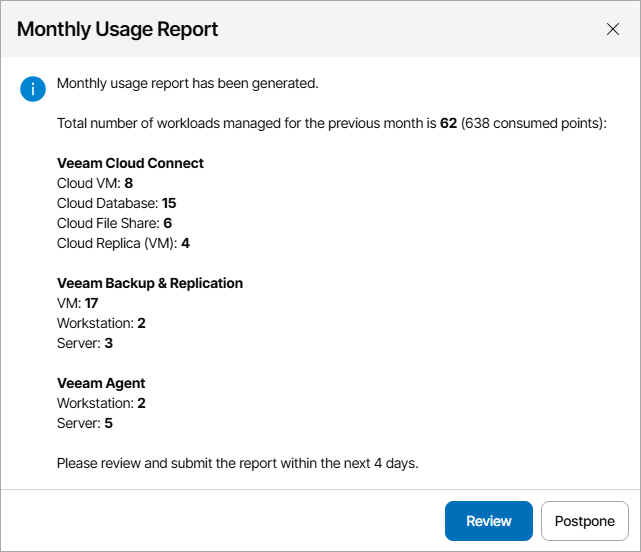
Task: Click Server: 3 under Veeam Backup & Replication
Action: tap(84, 343)
